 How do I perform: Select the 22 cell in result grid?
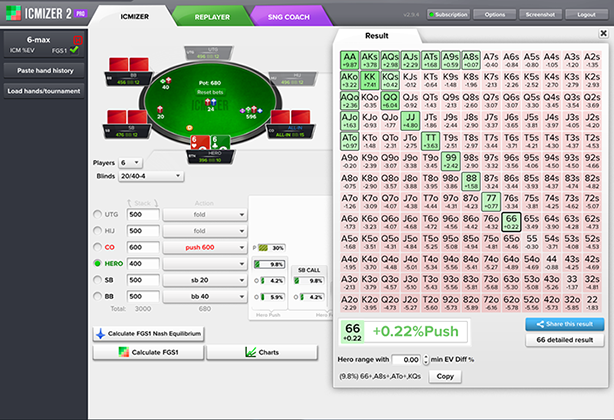pyautogui.click(x=592, y=303)
